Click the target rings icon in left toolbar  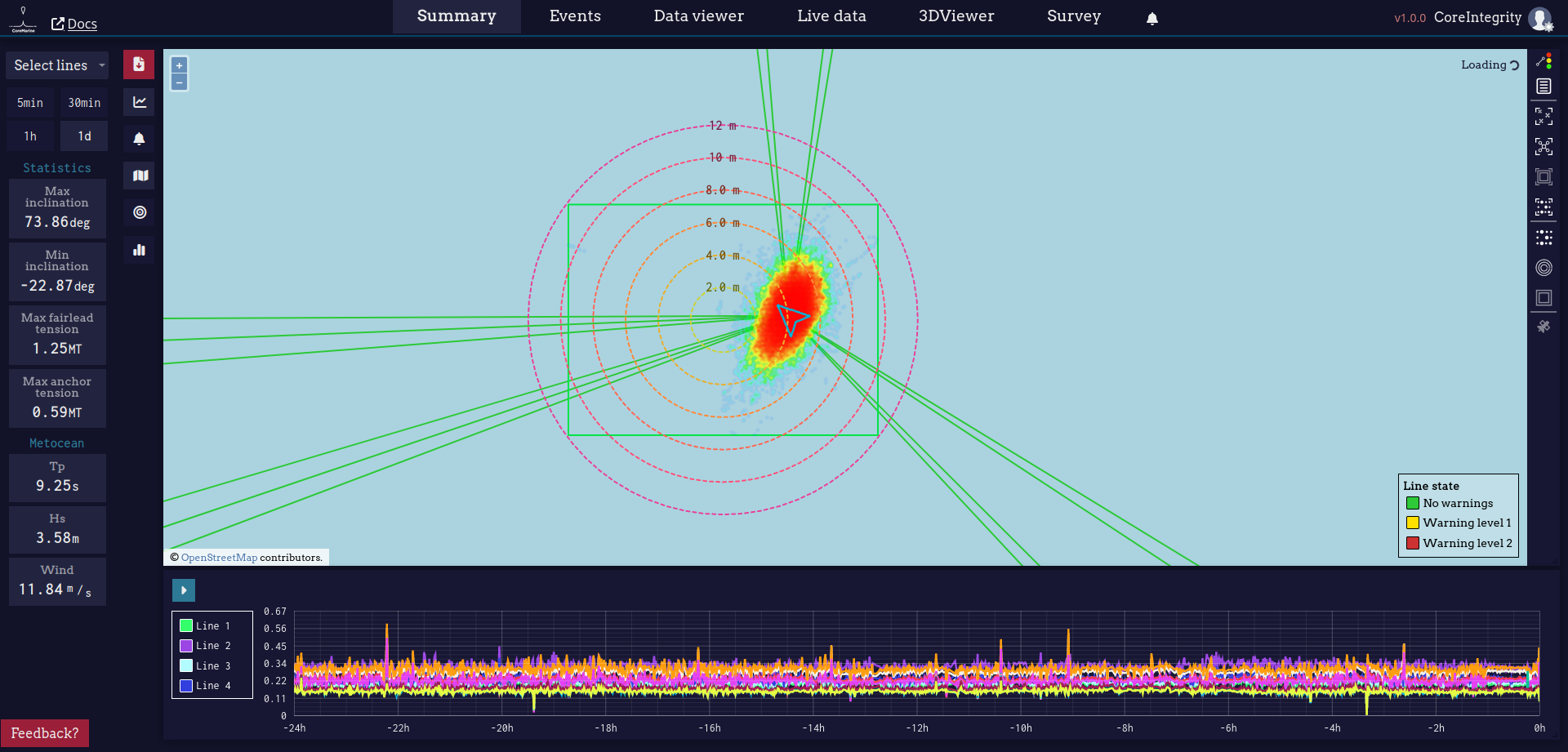click(140, 212)
